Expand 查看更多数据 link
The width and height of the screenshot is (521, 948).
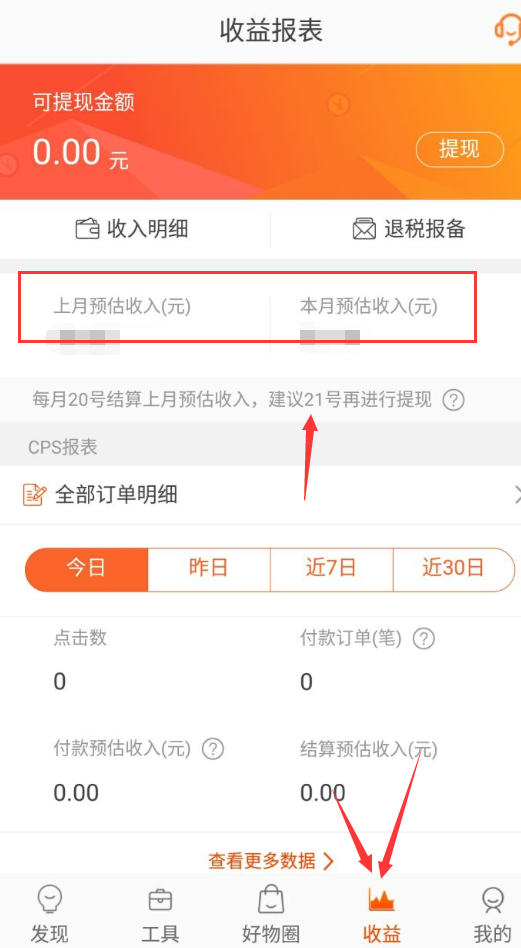[271, 861]
